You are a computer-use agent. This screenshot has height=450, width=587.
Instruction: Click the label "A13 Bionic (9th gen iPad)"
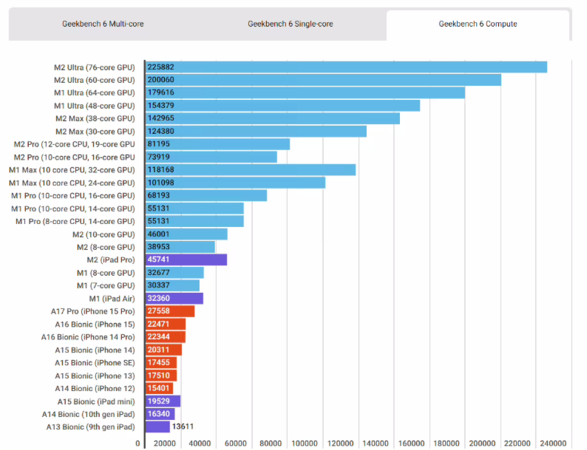click(x=91, y=427)
